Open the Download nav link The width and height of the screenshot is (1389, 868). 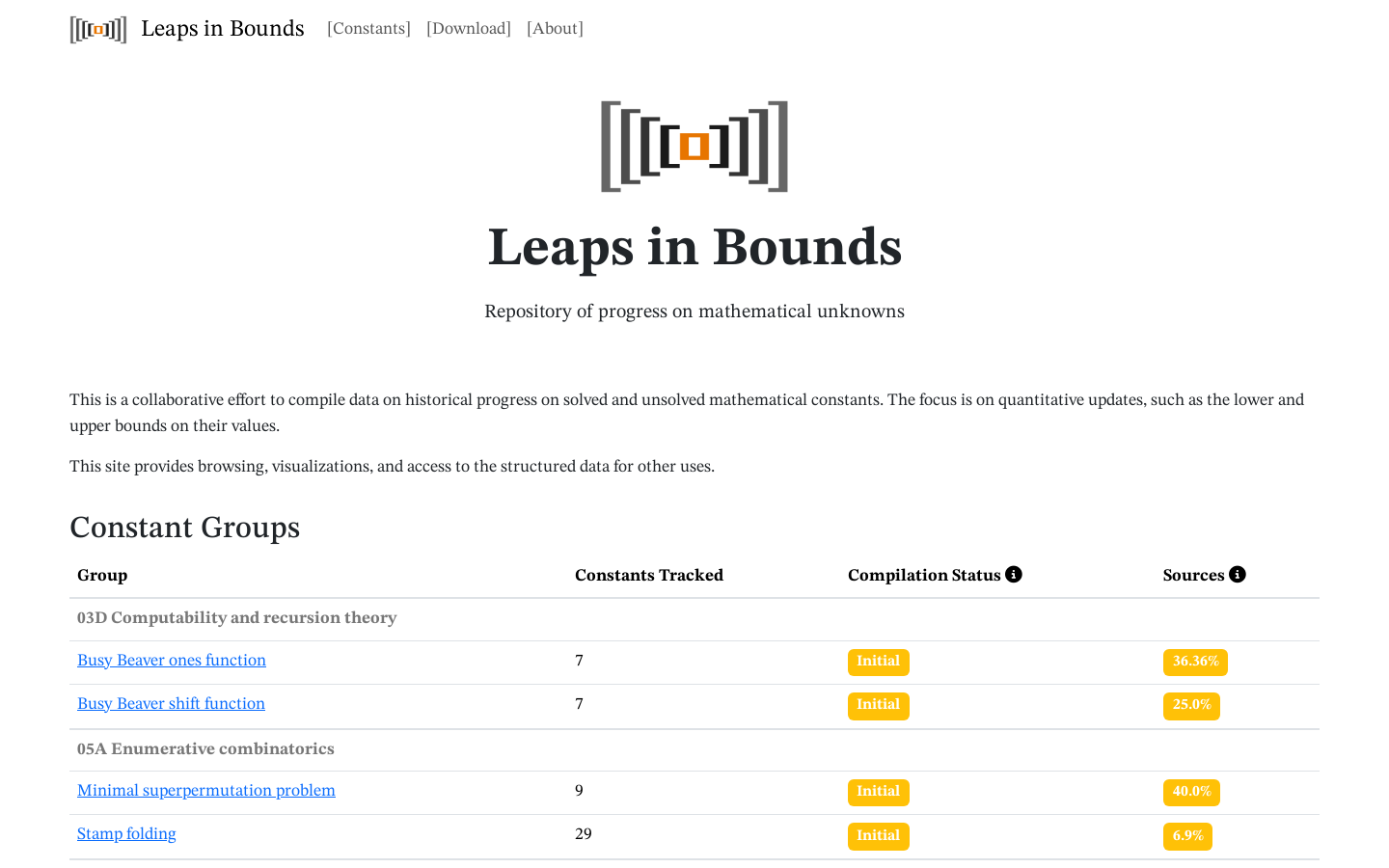pos(469,29)
